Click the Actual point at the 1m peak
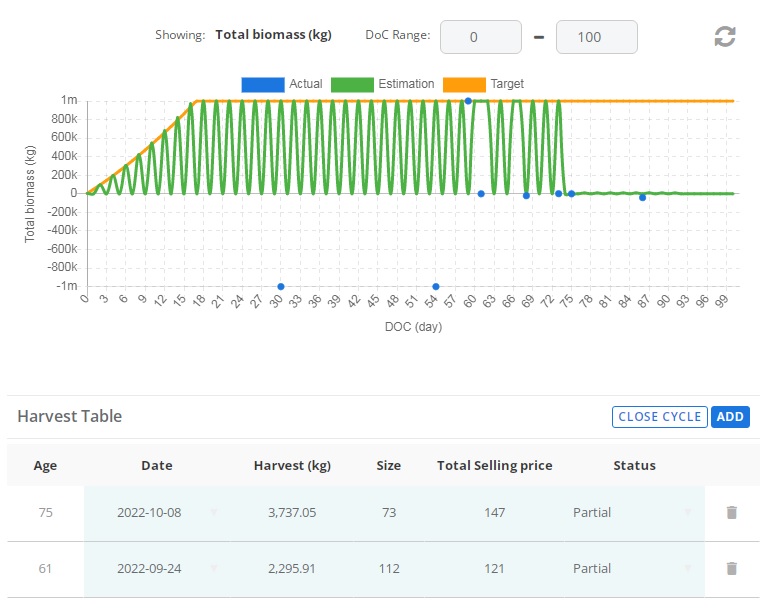Viewport: 769px width, 615px height. tap(468, 101)
